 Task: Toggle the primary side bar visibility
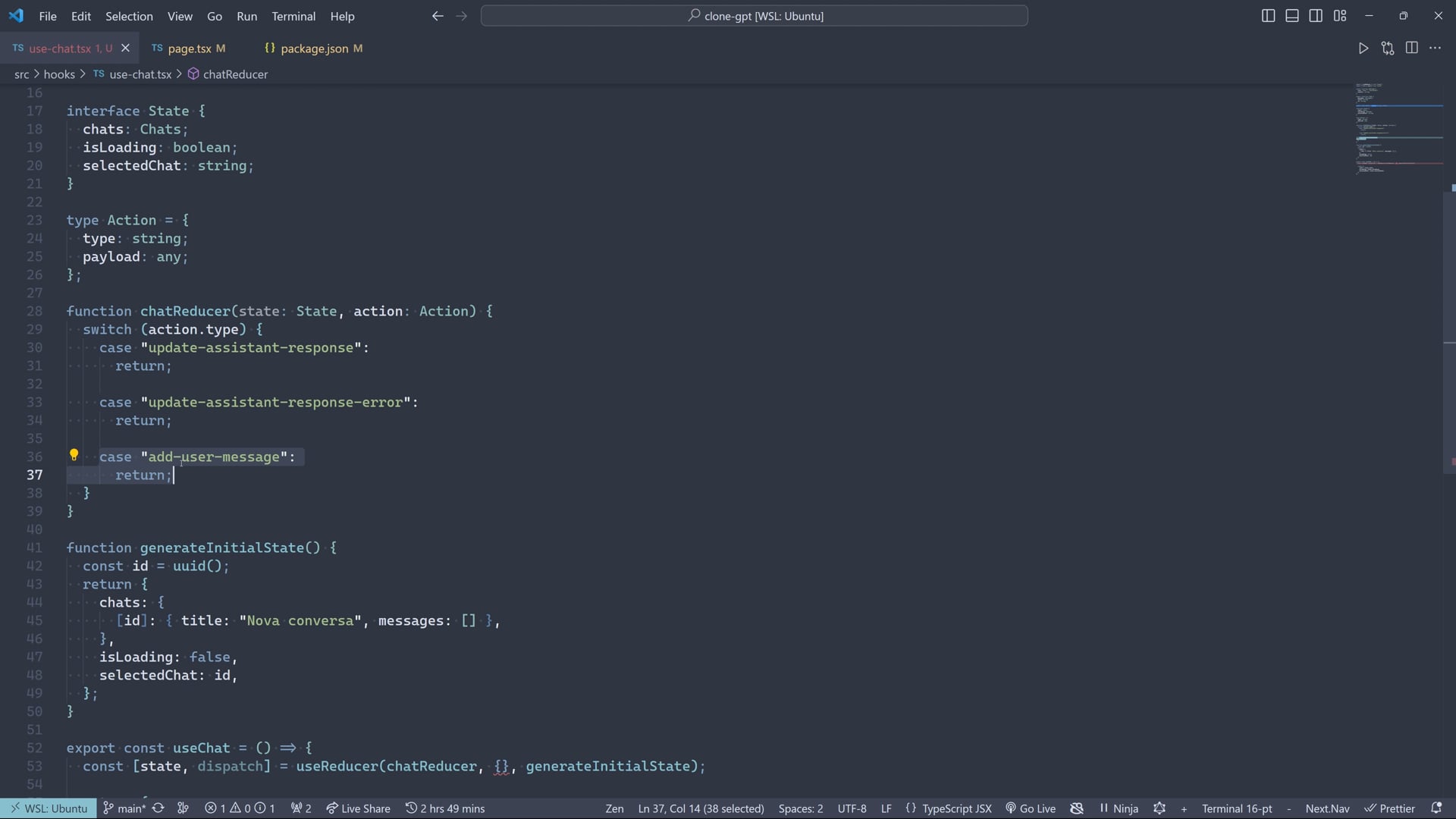1268,16
